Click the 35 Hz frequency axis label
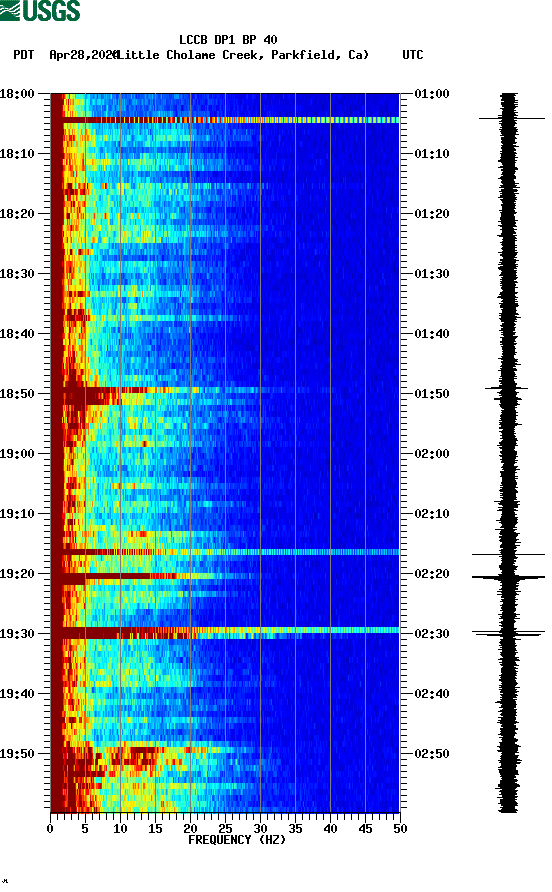 [x=295, y=828]
